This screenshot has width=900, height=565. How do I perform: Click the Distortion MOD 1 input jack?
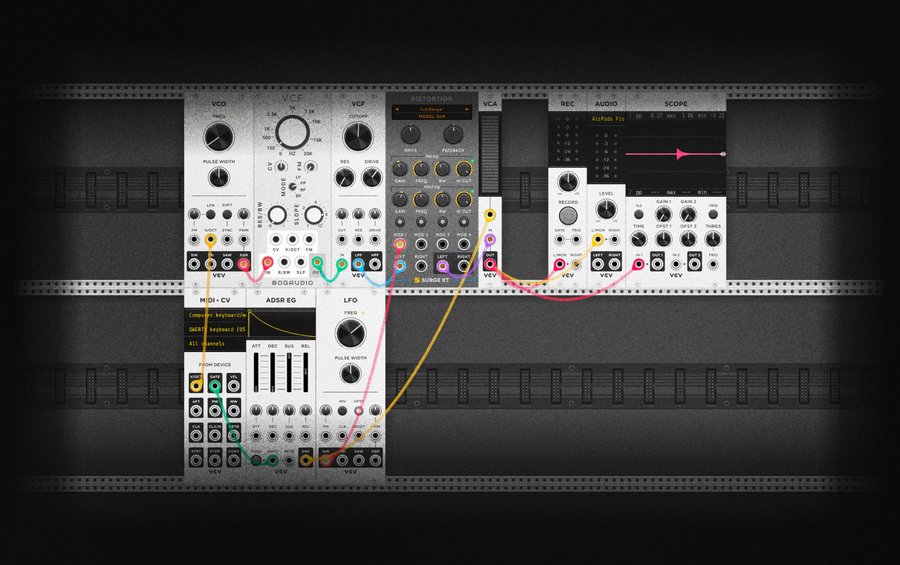400,245
